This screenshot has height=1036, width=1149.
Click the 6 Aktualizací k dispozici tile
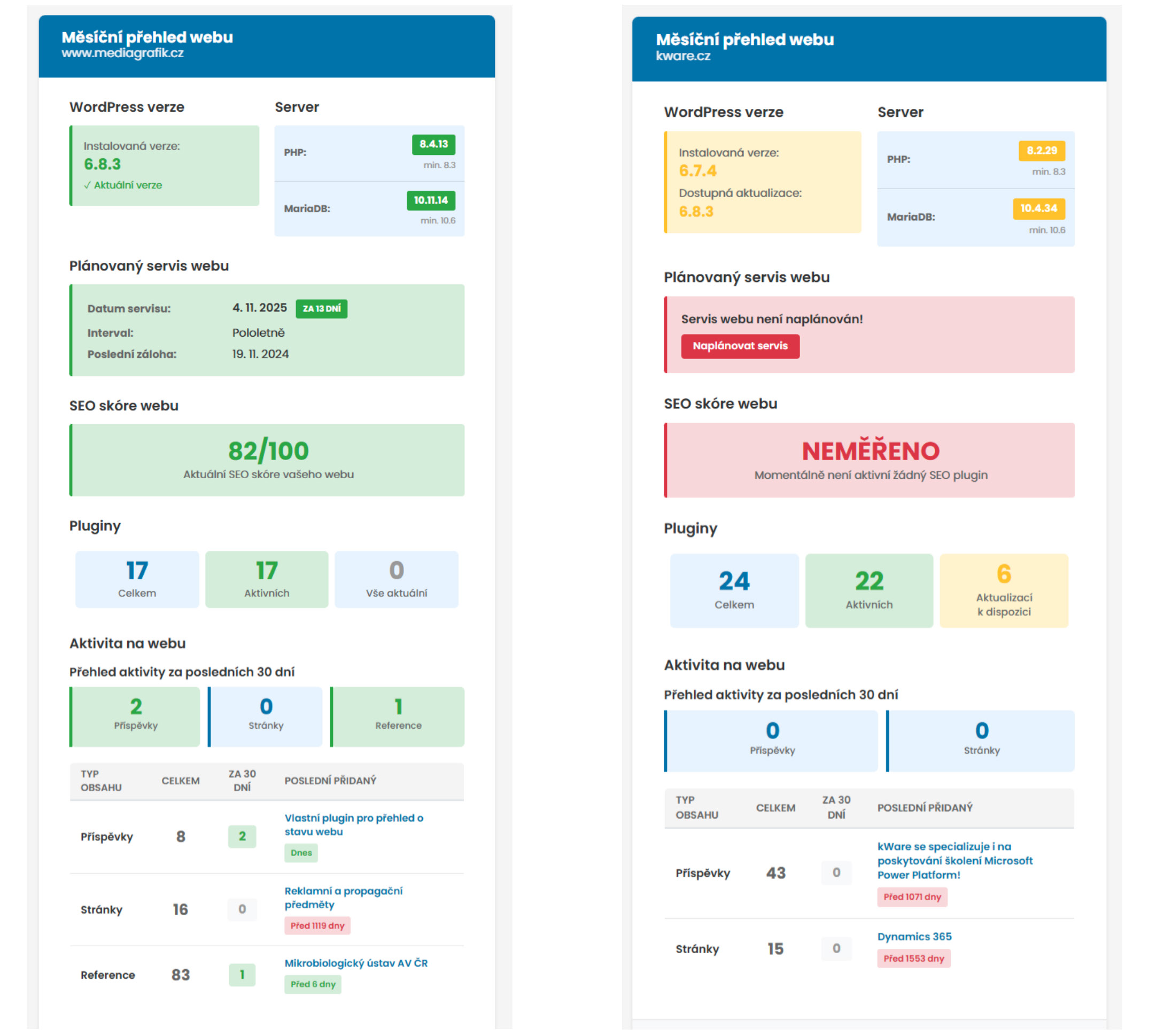(x=1003, y=590)
